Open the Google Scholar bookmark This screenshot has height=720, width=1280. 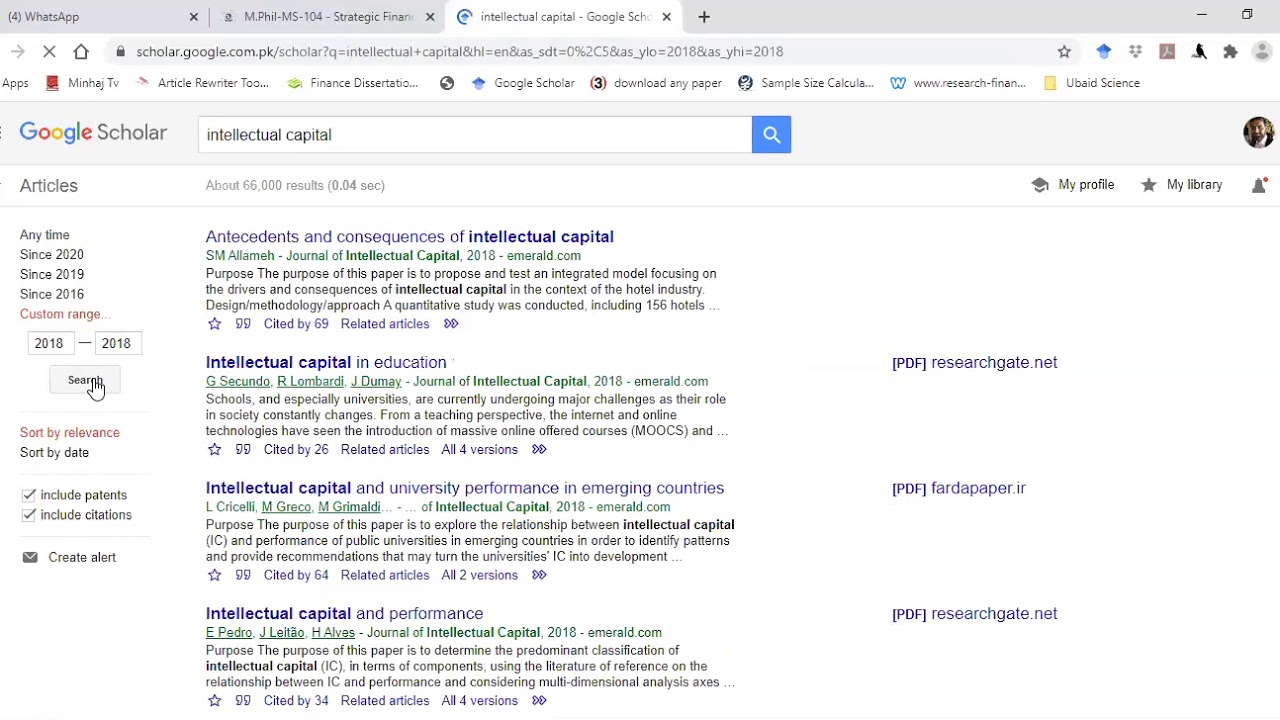[523, 83]
